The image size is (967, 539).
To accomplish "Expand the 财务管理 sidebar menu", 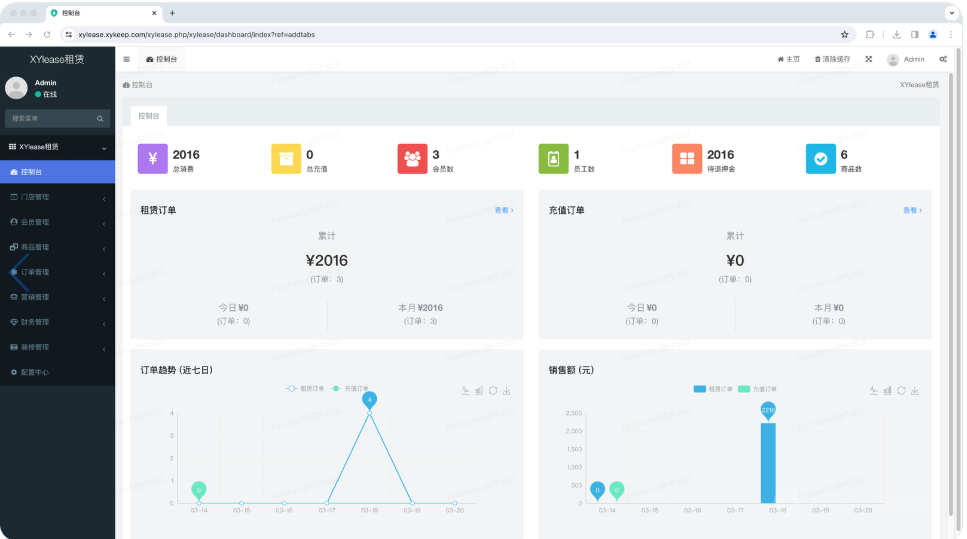I will tap(57, 322).
